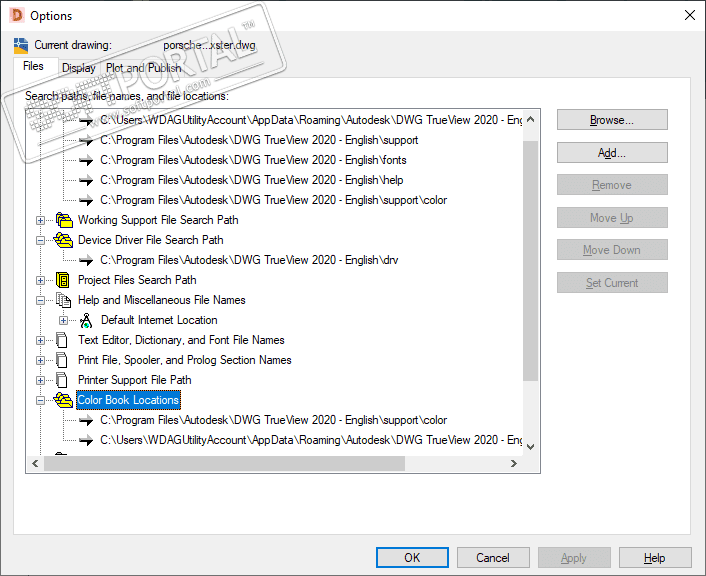The height and width of the screenshot is (576, 706).
Task: Switch to the Display tab
Action: [79, 68]
